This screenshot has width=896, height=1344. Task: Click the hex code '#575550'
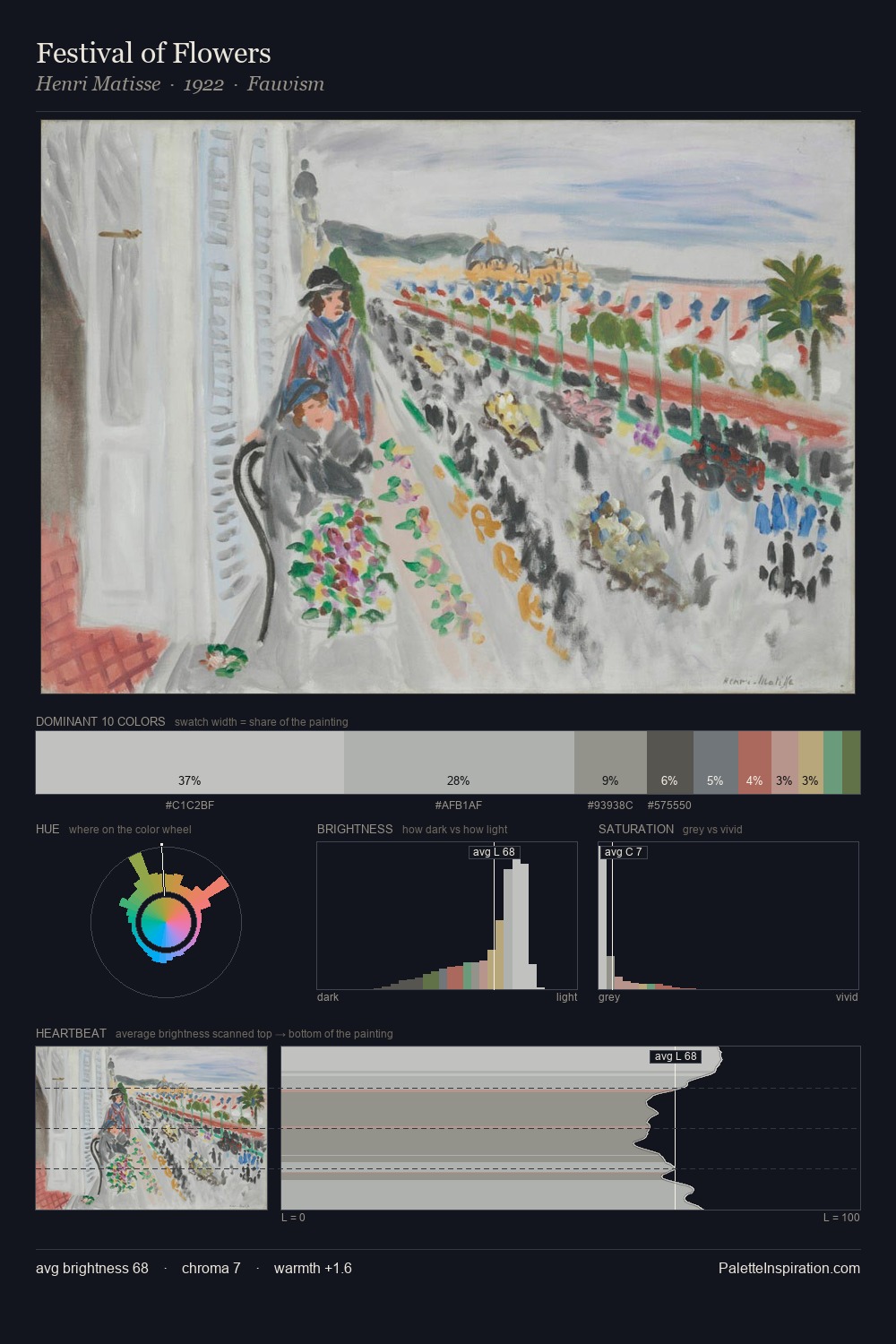(669, 805)
